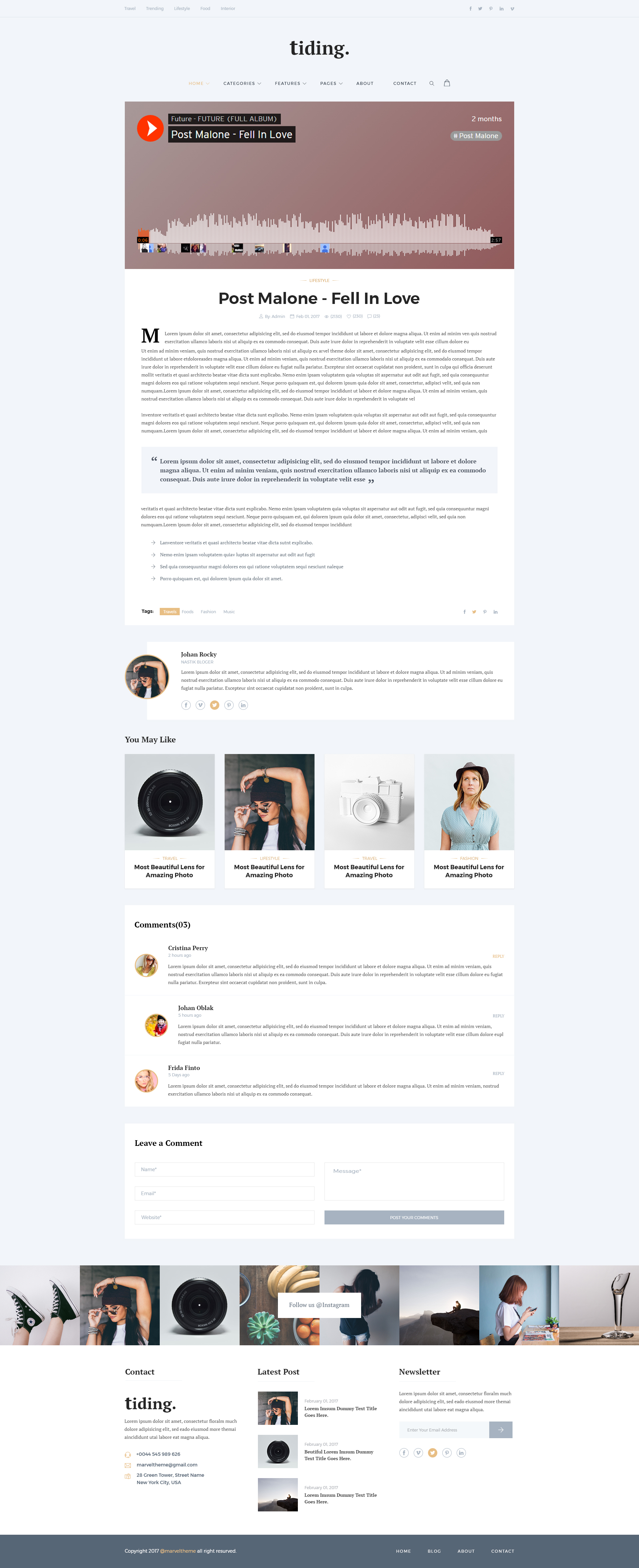
Task: Click the Facebook icon in top bar
Action: 470,9
